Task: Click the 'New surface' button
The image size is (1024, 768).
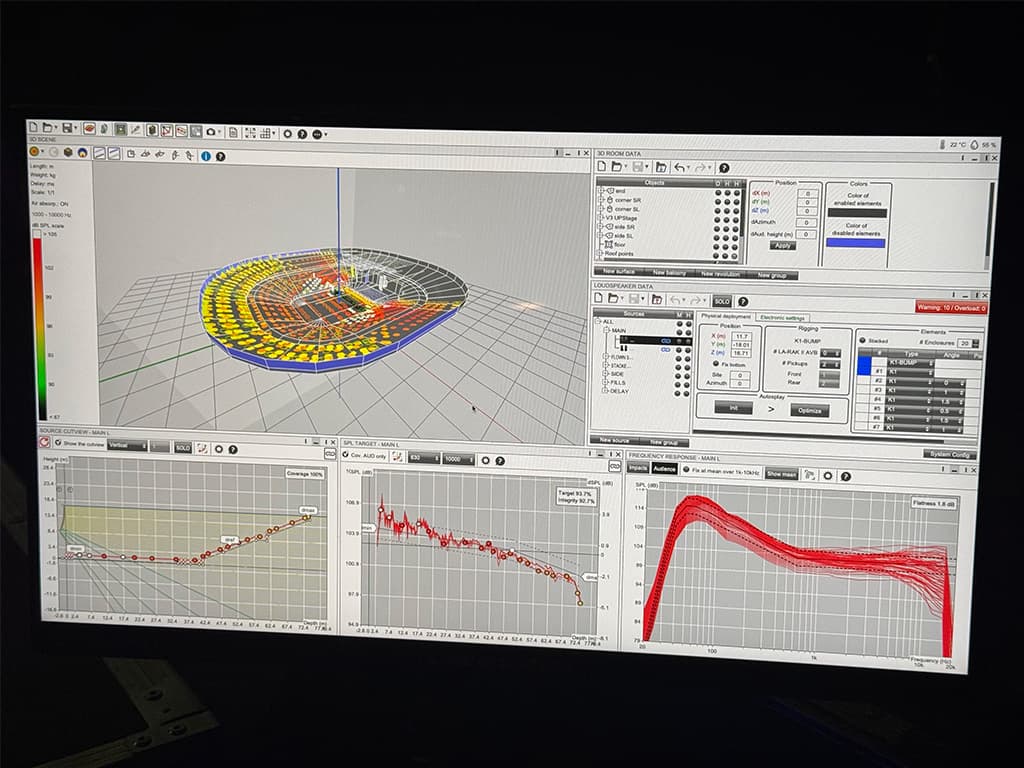Action: 618,271
